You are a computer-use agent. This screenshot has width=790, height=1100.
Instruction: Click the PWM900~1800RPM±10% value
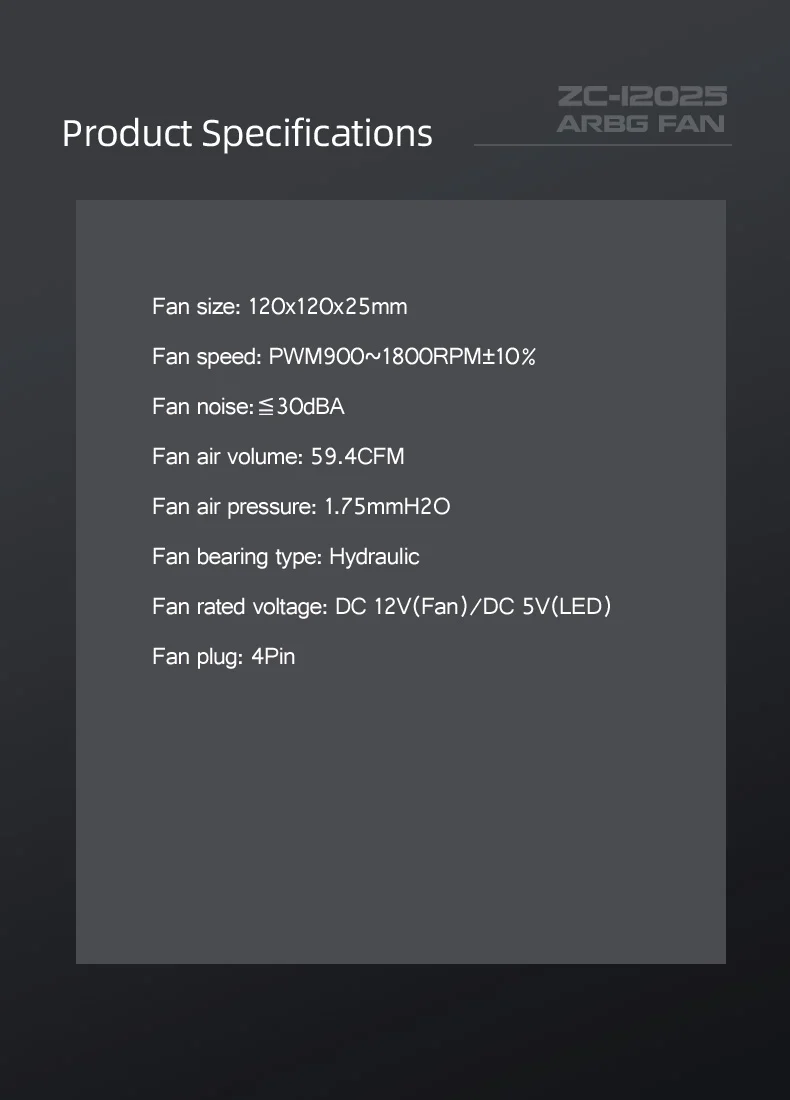tap(402, 356)
